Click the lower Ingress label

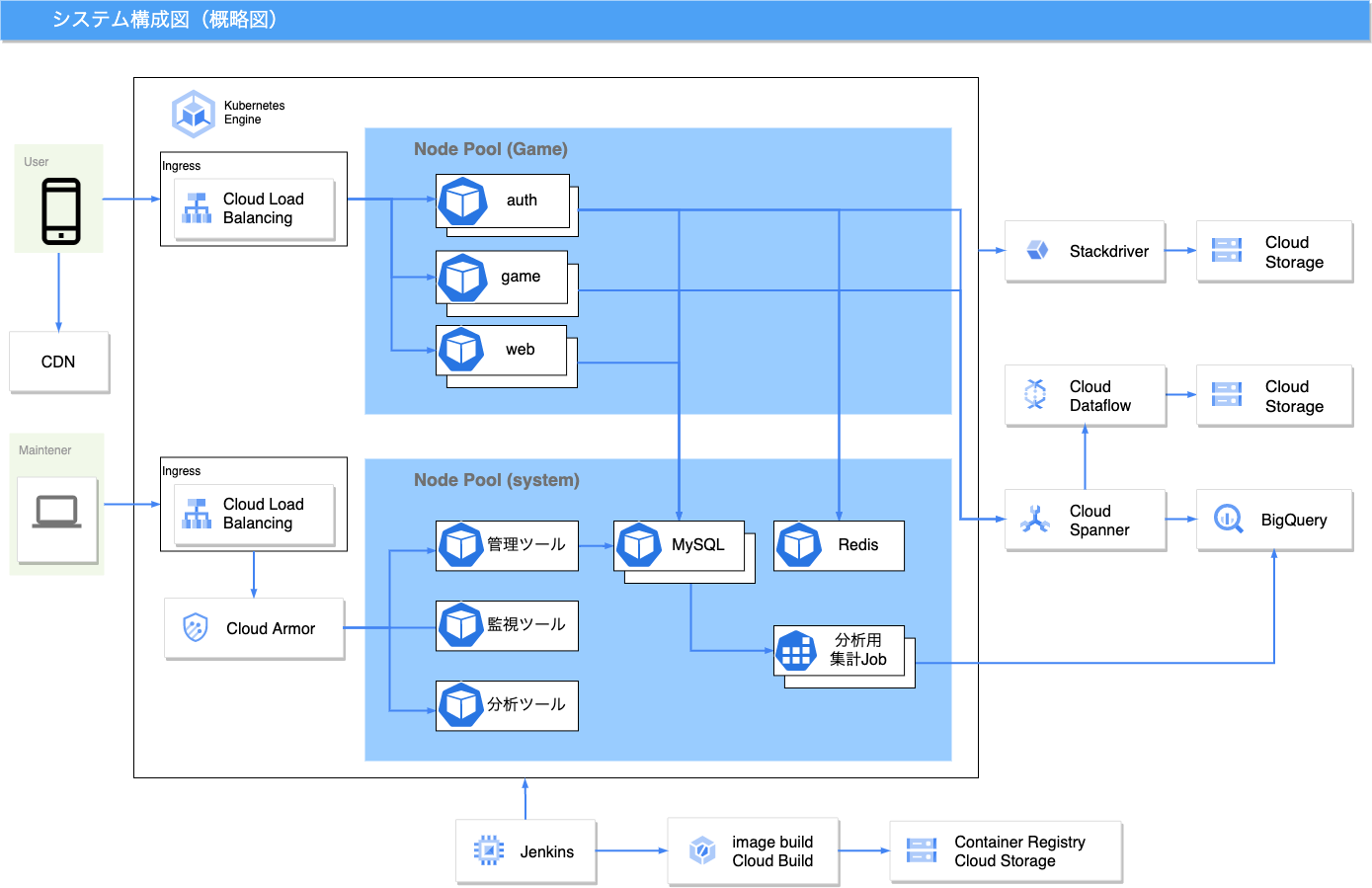coord(182,471)
